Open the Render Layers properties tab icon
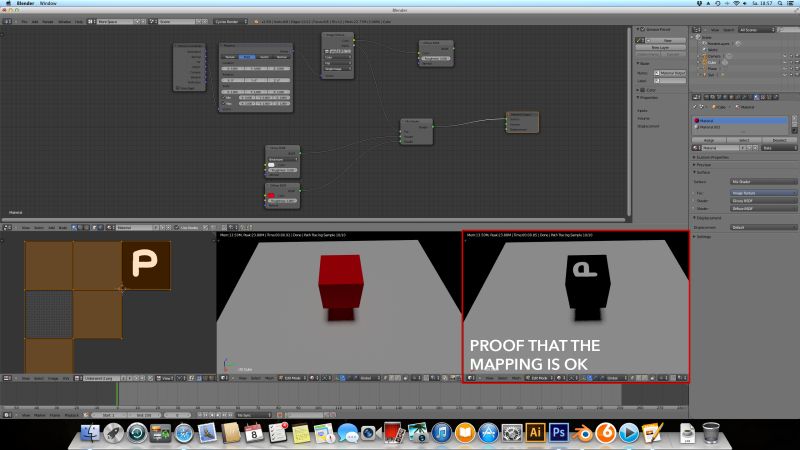 click(x=713, y=97)
